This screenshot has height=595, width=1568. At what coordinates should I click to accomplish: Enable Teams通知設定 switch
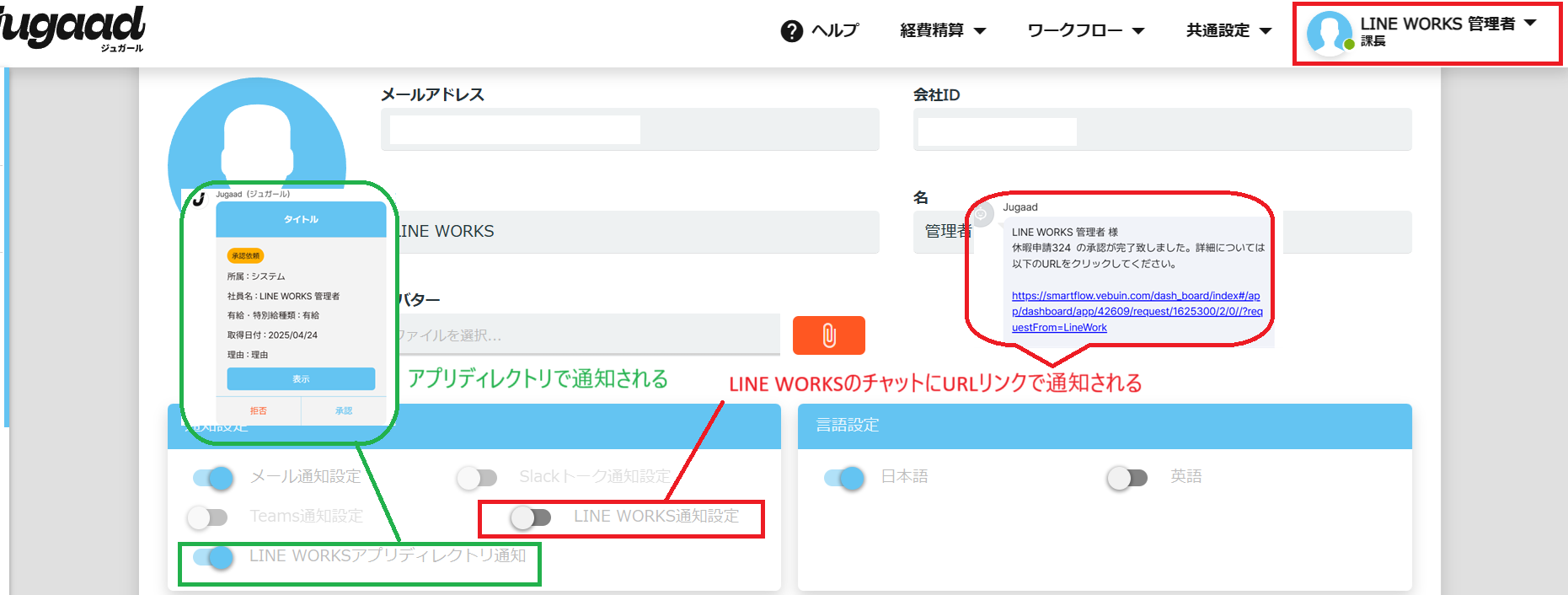tap(207, 517)
